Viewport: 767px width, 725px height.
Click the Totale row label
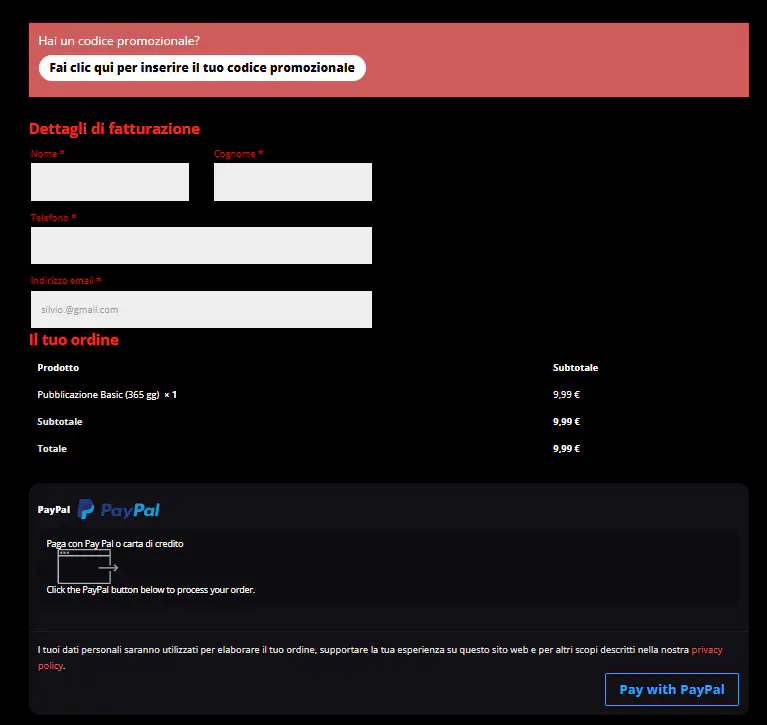52,449
